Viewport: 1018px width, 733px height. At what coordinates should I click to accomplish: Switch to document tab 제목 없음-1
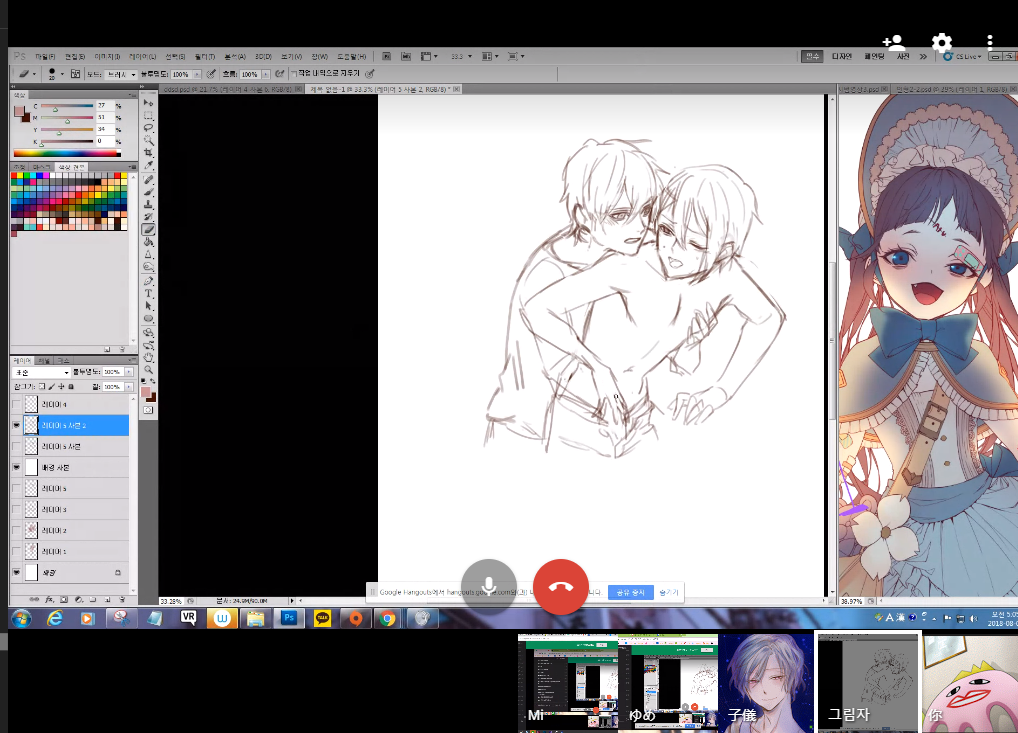pyautogui.click(x=381, y=89)
